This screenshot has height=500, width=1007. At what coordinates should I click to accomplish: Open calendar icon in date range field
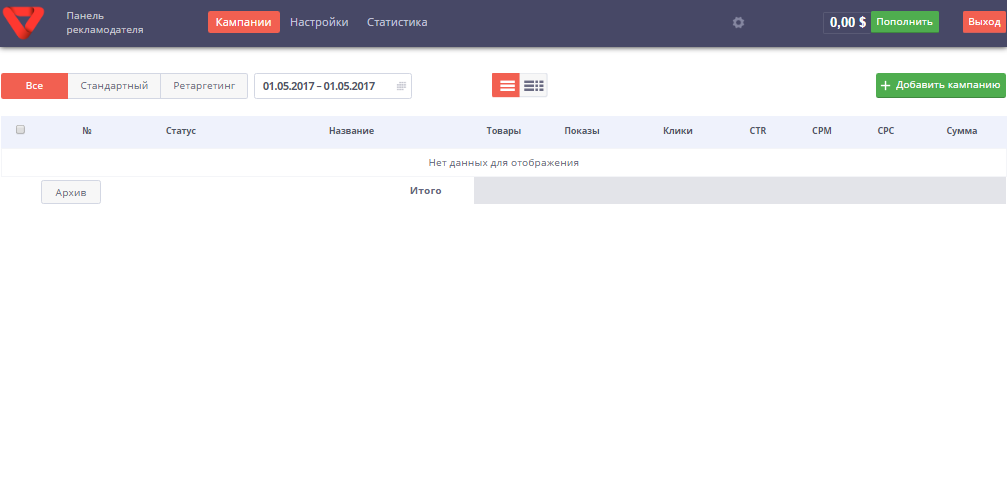point(401,86)
